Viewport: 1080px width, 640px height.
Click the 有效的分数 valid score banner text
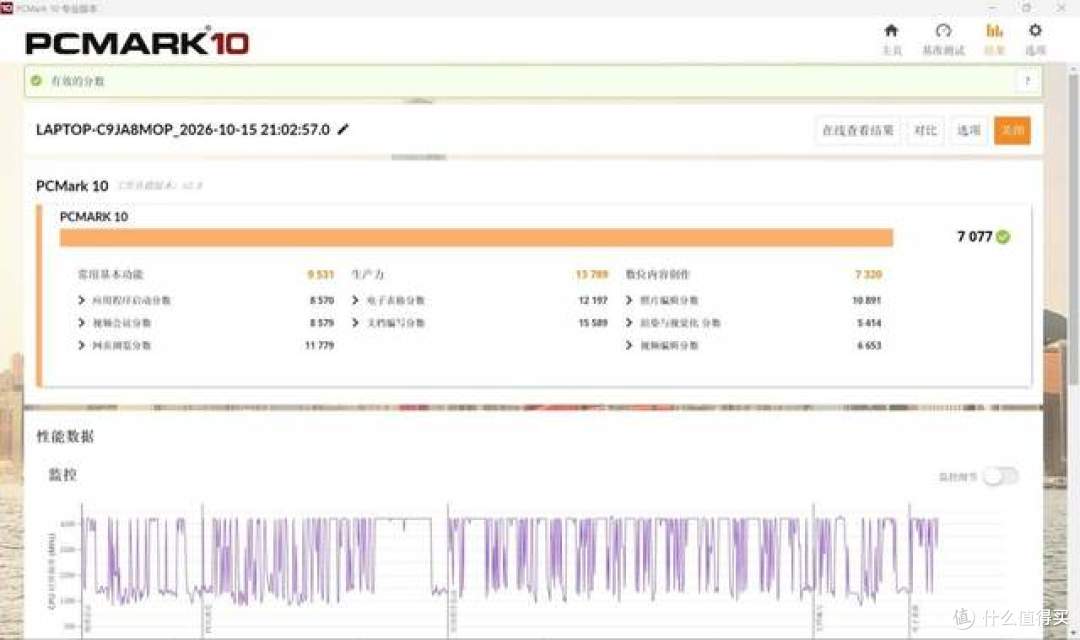click(77, 81)
